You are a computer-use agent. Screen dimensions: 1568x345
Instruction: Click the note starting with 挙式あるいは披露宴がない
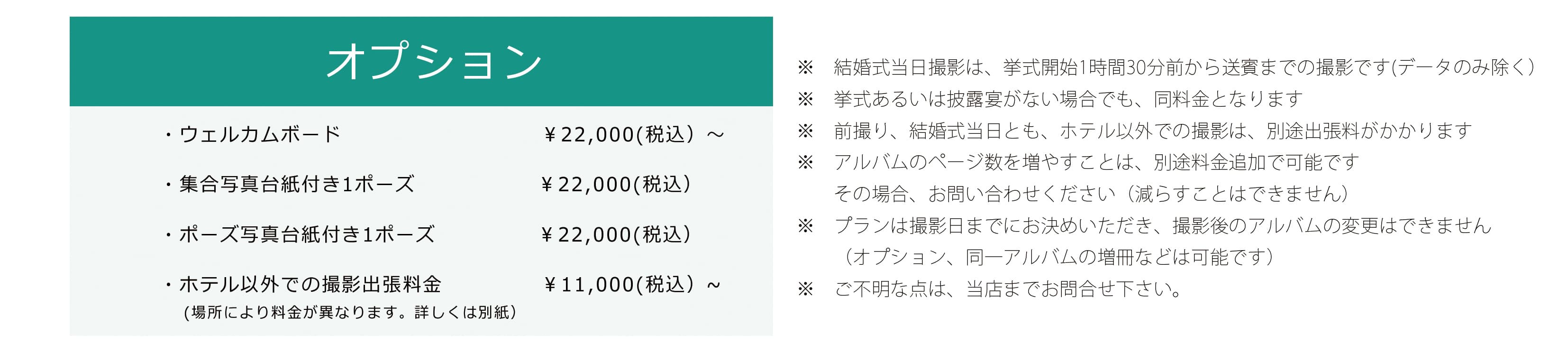1068,99
